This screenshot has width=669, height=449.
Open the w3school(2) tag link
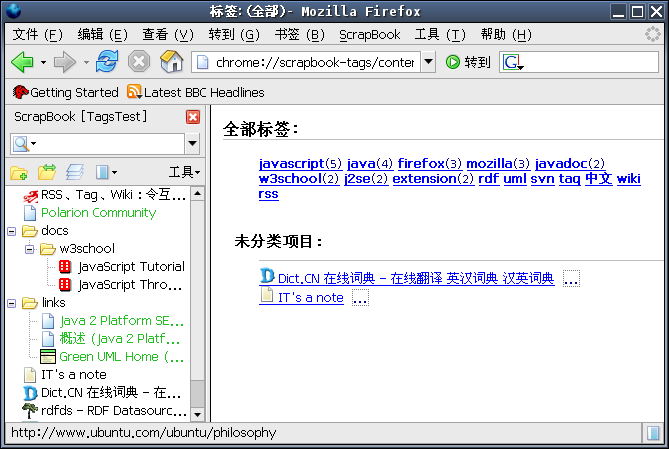tap(299, 179)
